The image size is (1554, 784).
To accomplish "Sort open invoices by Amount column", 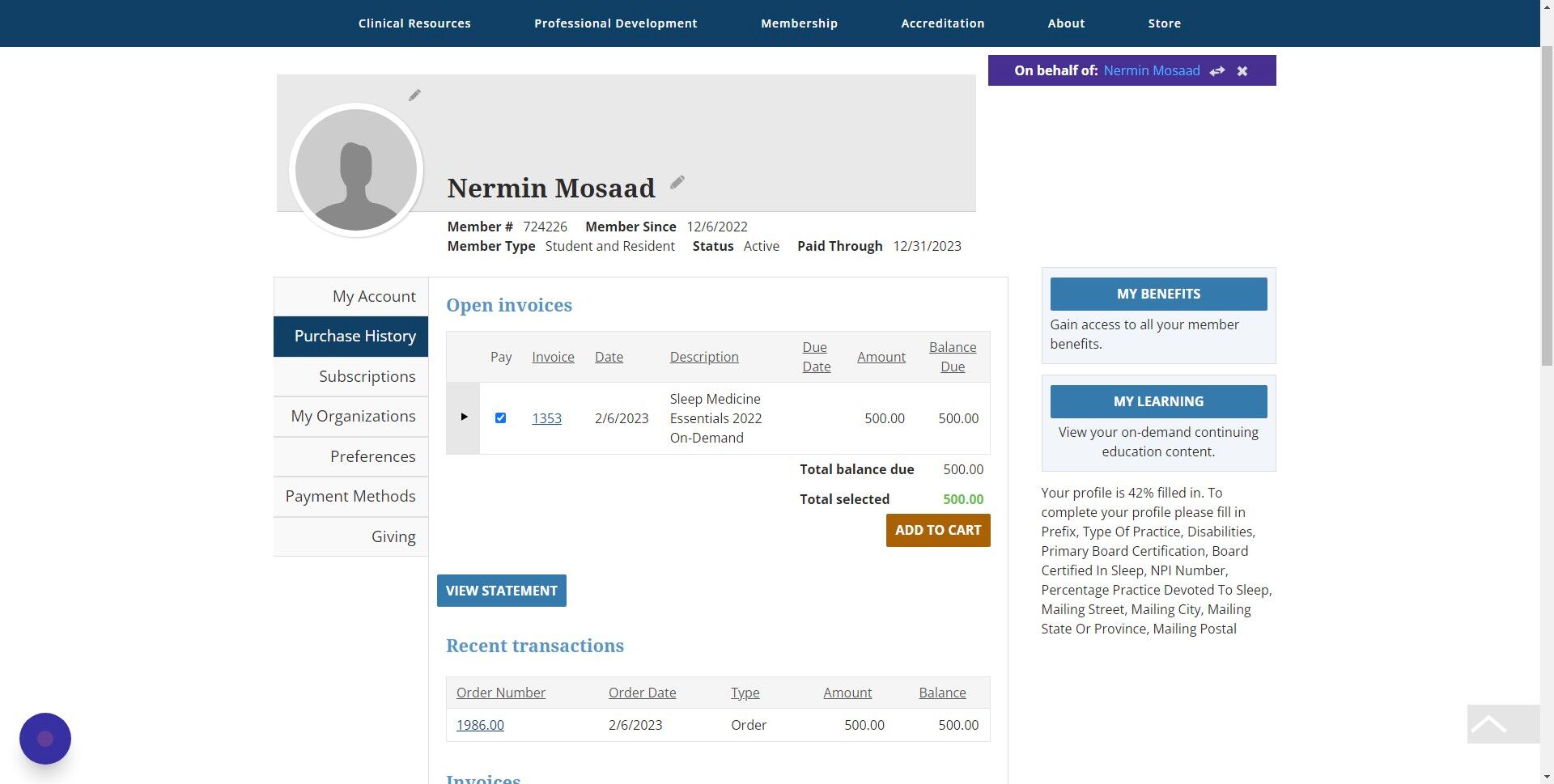I will coord(881,357).
